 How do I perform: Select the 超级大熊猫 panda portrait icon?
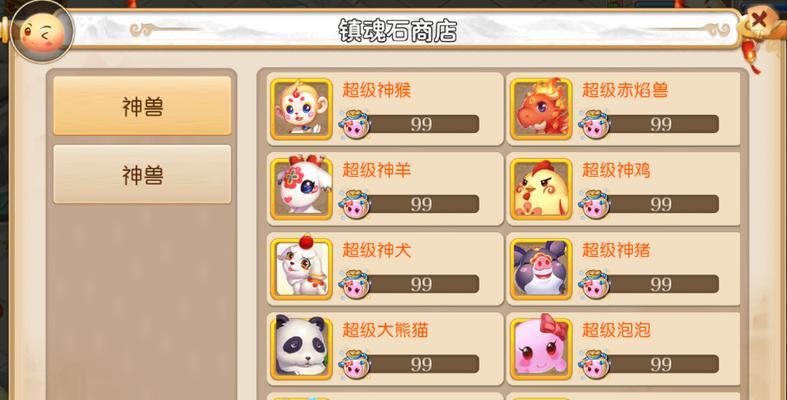tap(301, 348)
